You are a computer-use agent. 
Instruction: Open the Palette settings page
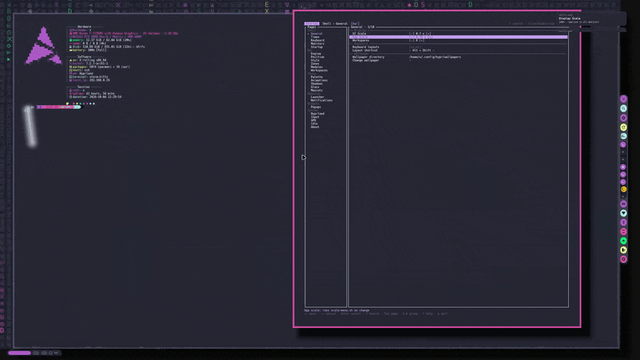point(317,77)
